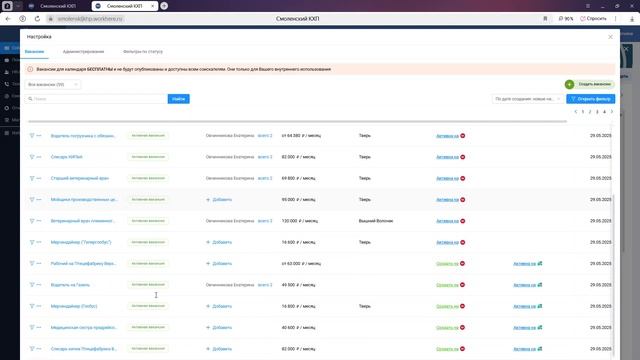The width and height of the screenshot is (640, 360).
Task: Click browser back arrow
Action: pos(8,19)
